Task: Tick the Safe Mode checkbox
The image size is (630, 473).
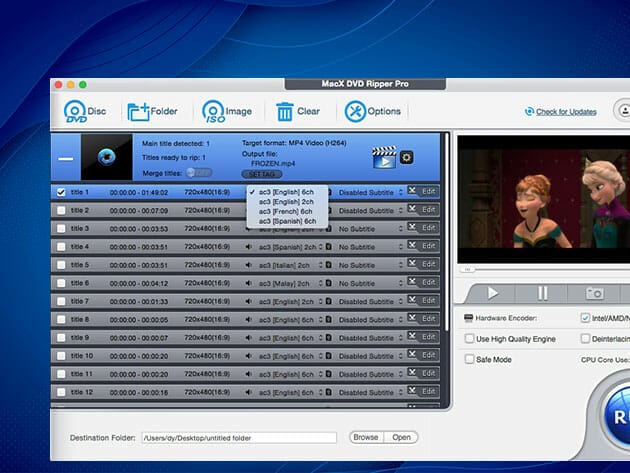Action: point(468,359)
